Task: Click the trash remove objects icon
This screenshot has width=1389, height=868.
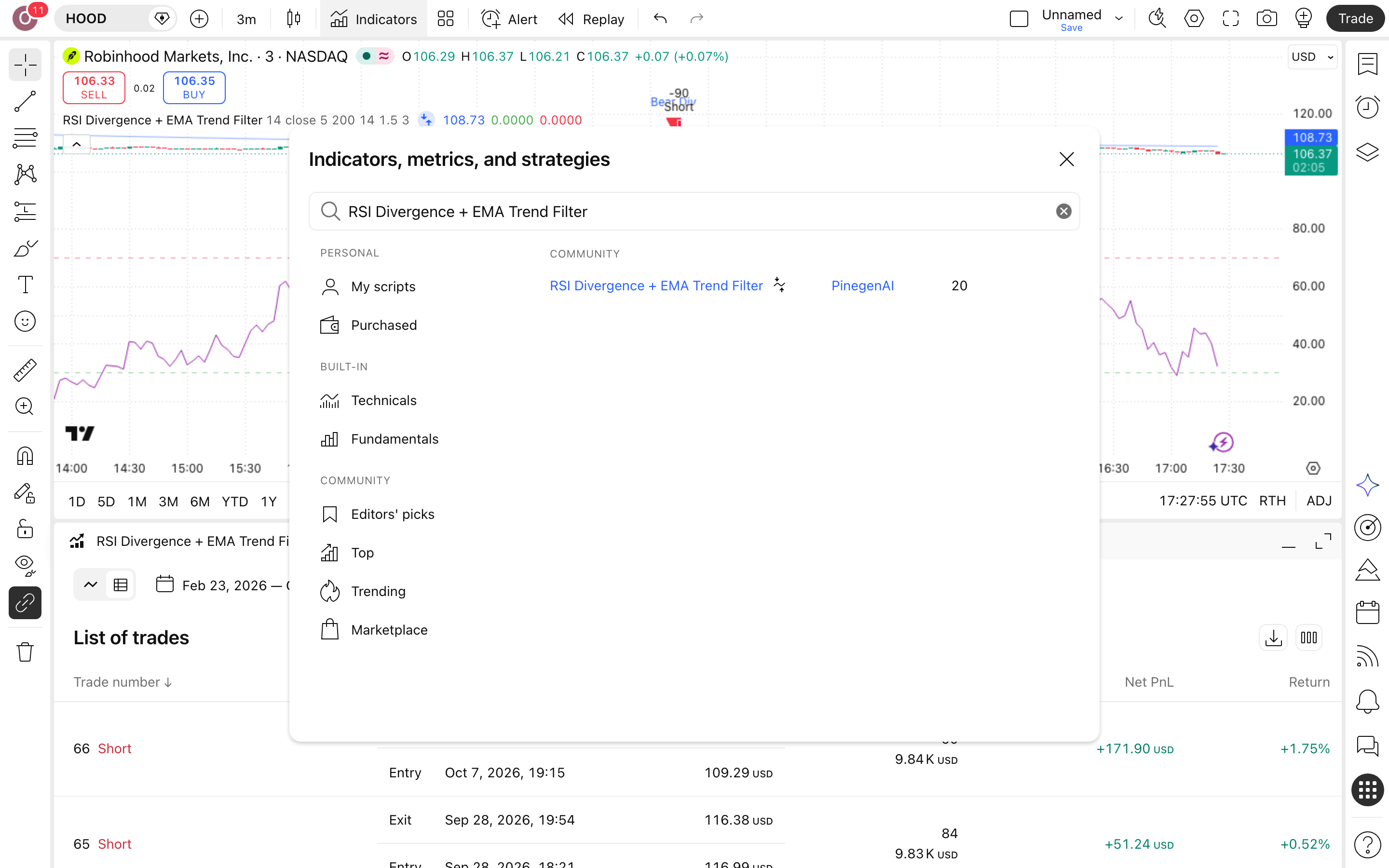Action: click(25, 652)
